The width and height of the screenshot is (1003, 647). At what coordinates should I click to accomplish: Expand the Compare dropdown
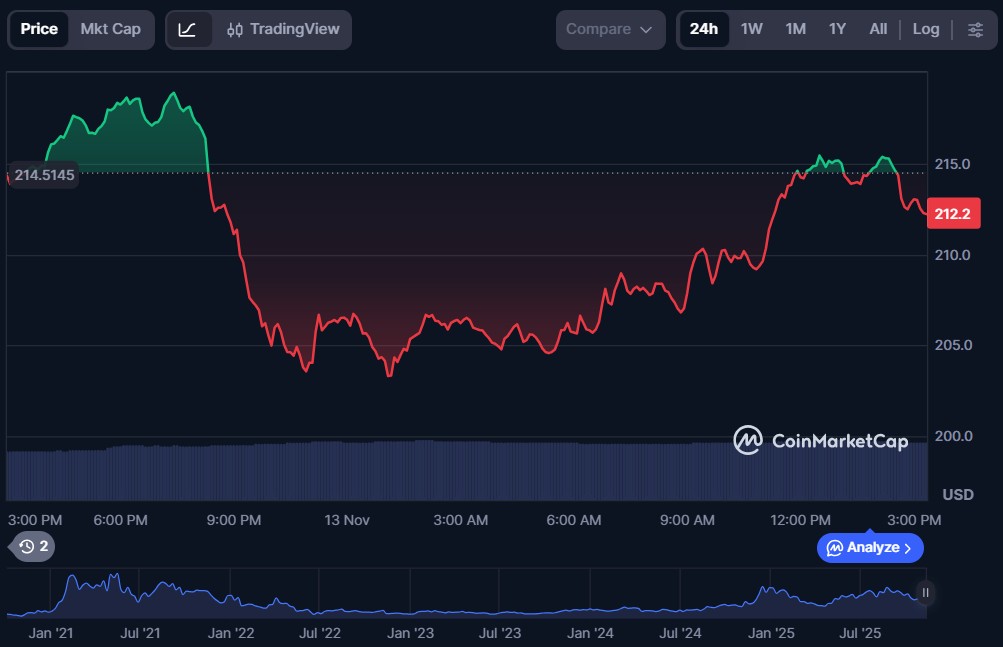click(610, 29)
